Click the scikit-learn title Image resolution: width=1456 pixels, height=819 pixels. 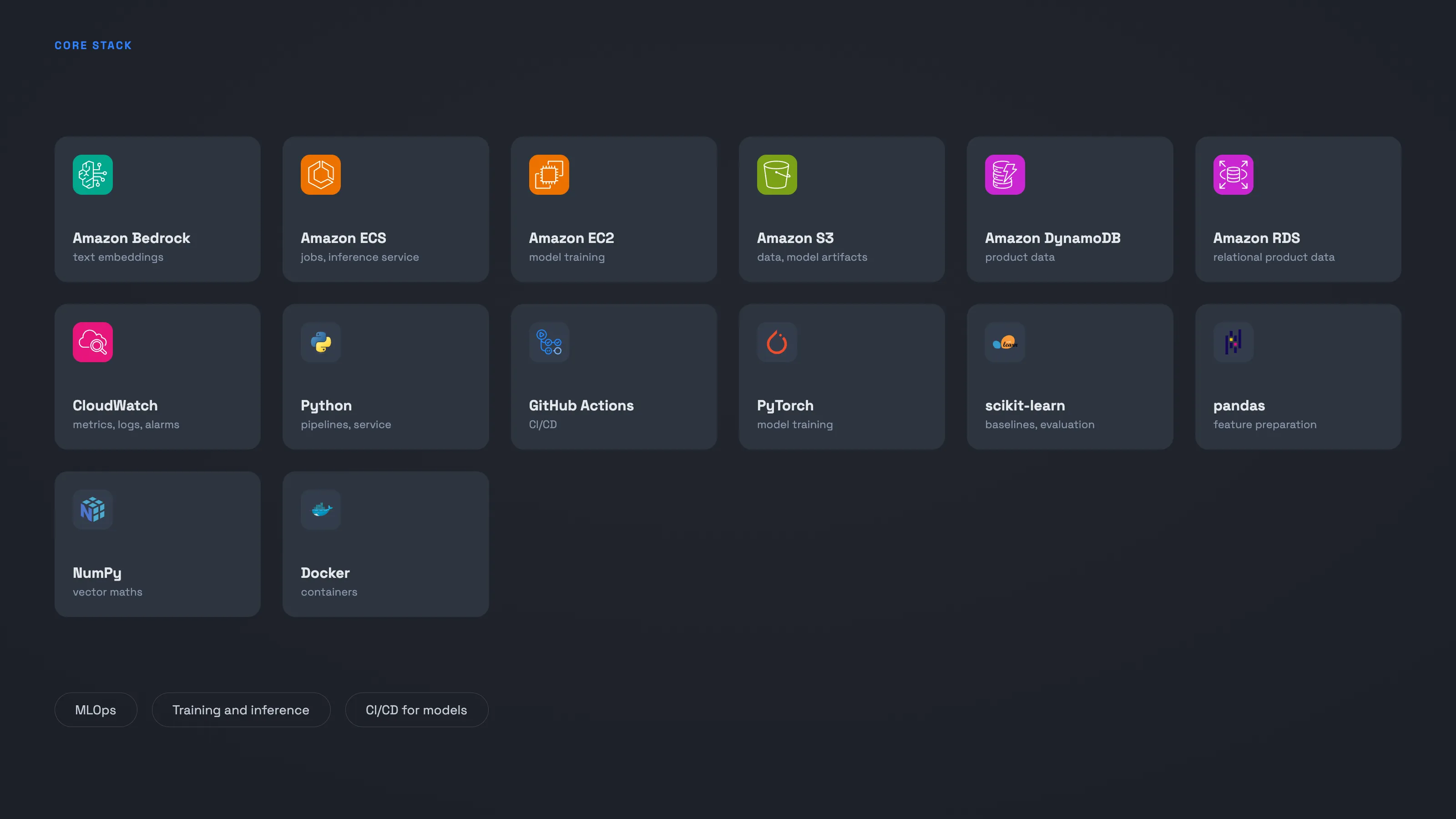pyautogui.click(x=1025, y=405)
